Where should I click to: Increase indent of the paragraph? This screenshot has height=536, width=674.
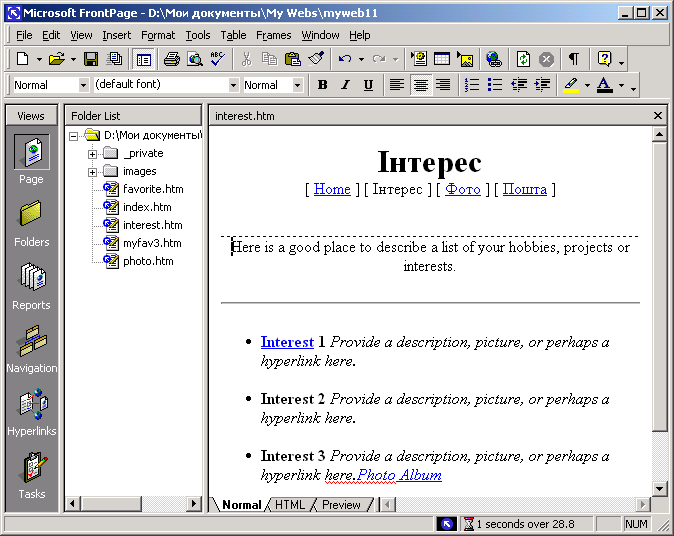[542, 85]
